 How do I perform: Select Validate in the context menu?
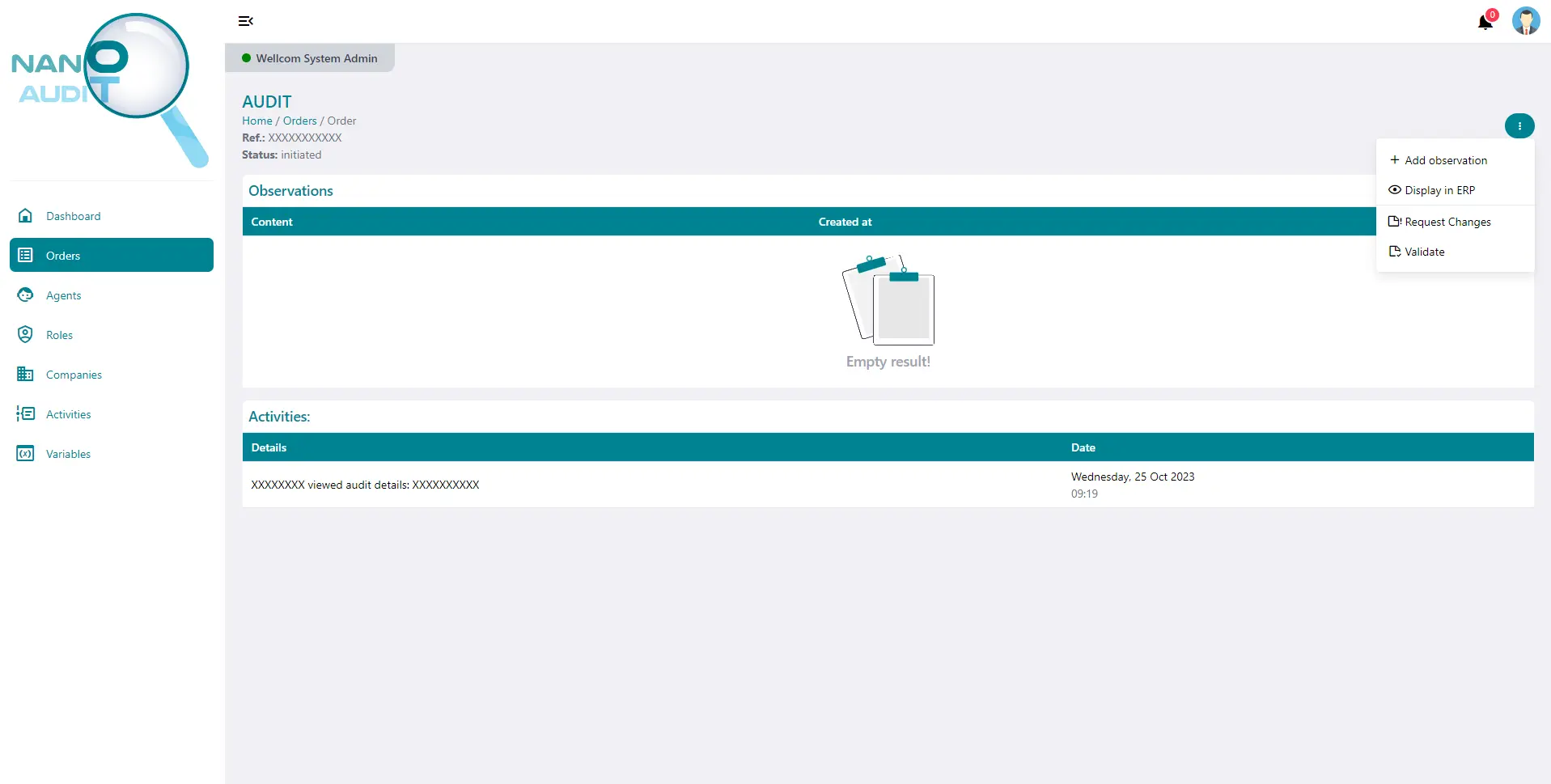(x=1424, y=251)
